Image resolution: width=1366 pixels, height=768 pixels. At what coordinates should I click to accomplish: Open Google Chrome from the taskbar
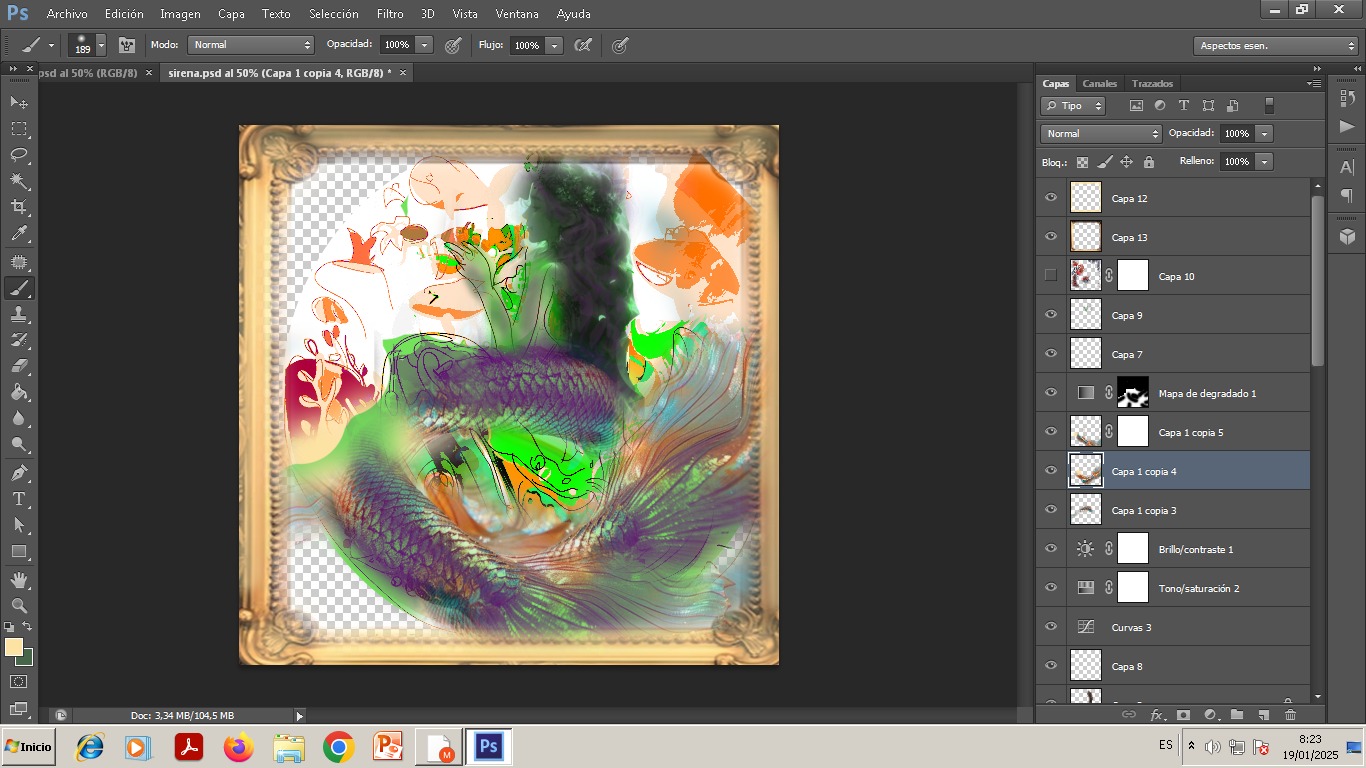tap(339, 747)
